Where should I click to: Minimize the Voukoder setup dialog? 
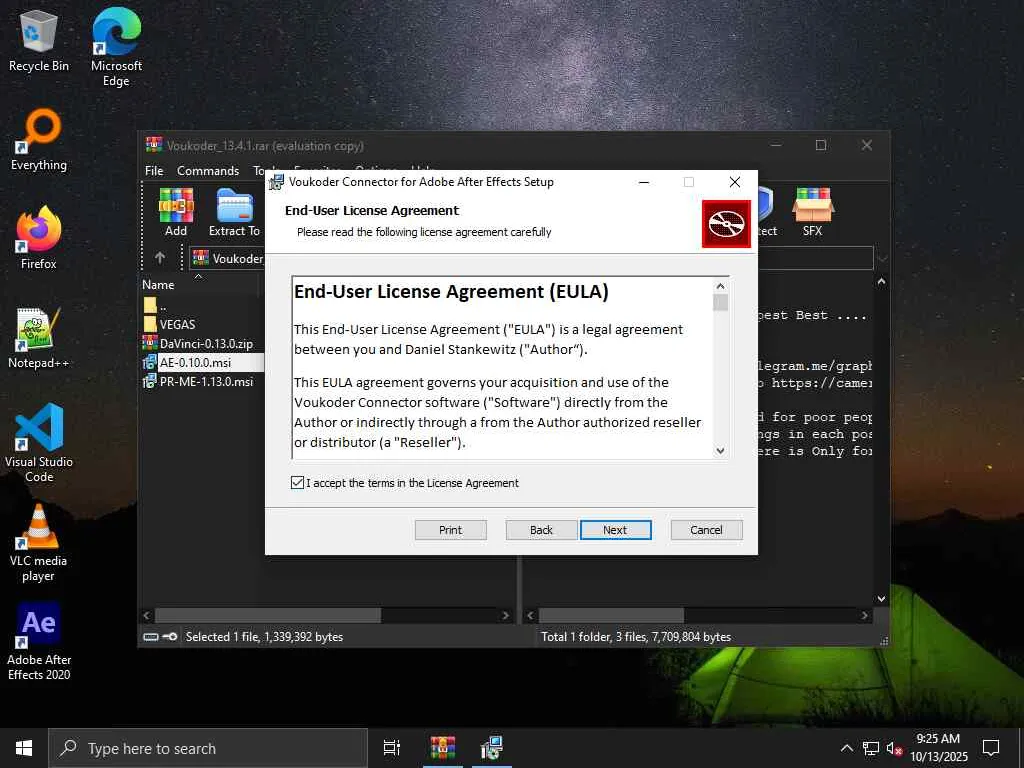click(644, 182)
